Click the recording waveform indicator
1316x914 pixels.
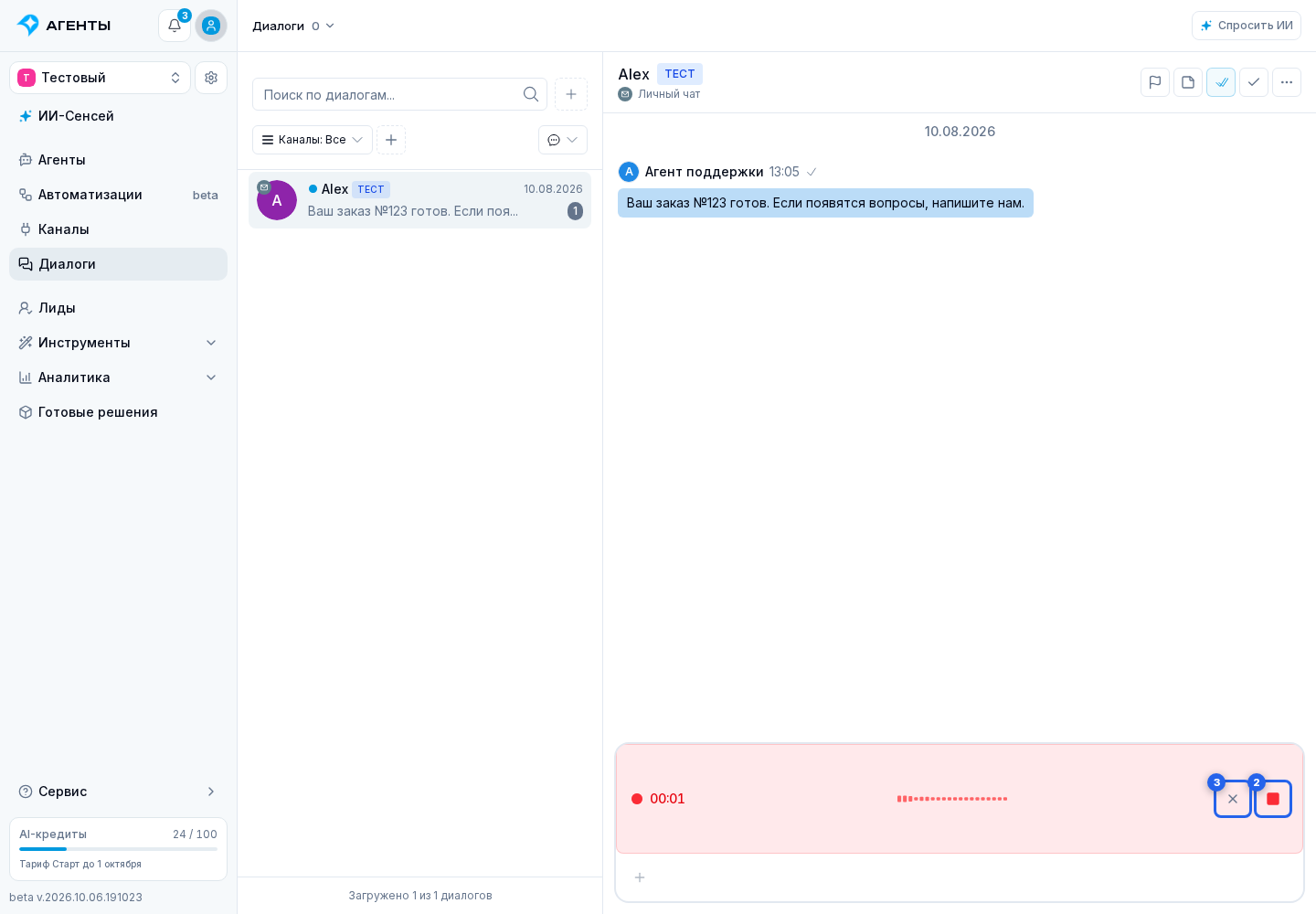[x=952, y=799]
